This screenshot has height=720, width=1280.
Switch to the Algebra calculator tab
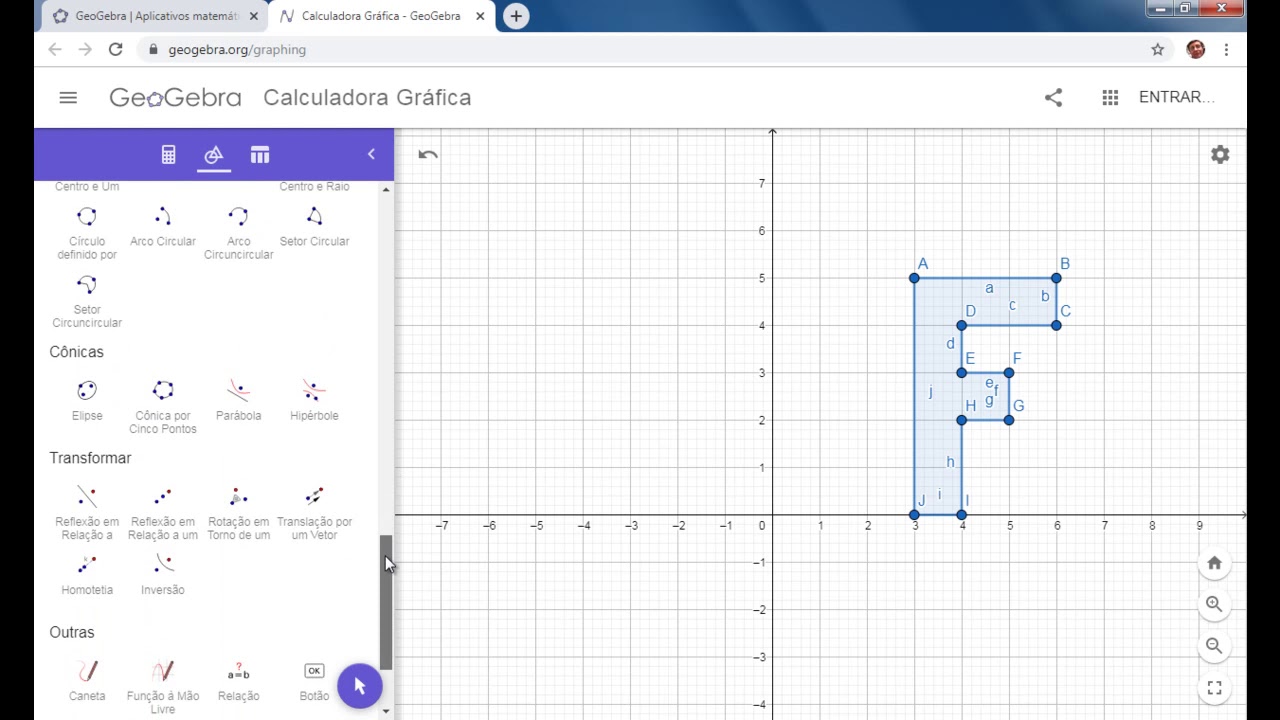tap(168, 155)
